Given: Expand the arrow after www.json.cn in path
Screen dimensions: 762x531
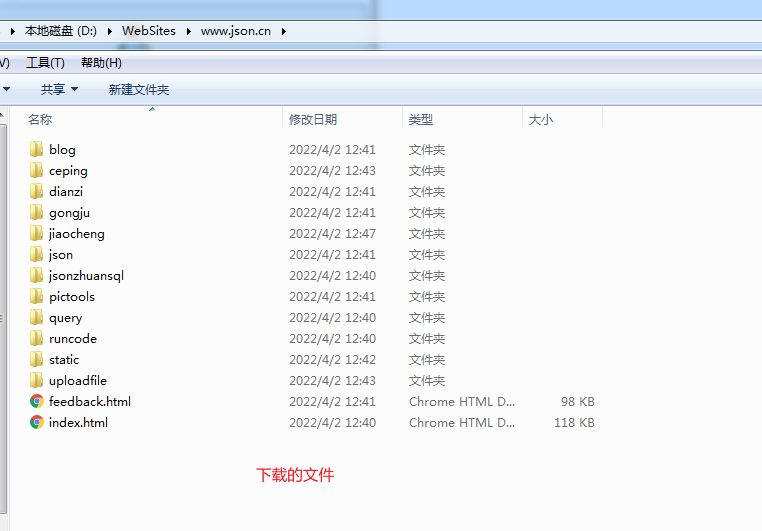Looking at the screenshot, I should tap(284, 31).
